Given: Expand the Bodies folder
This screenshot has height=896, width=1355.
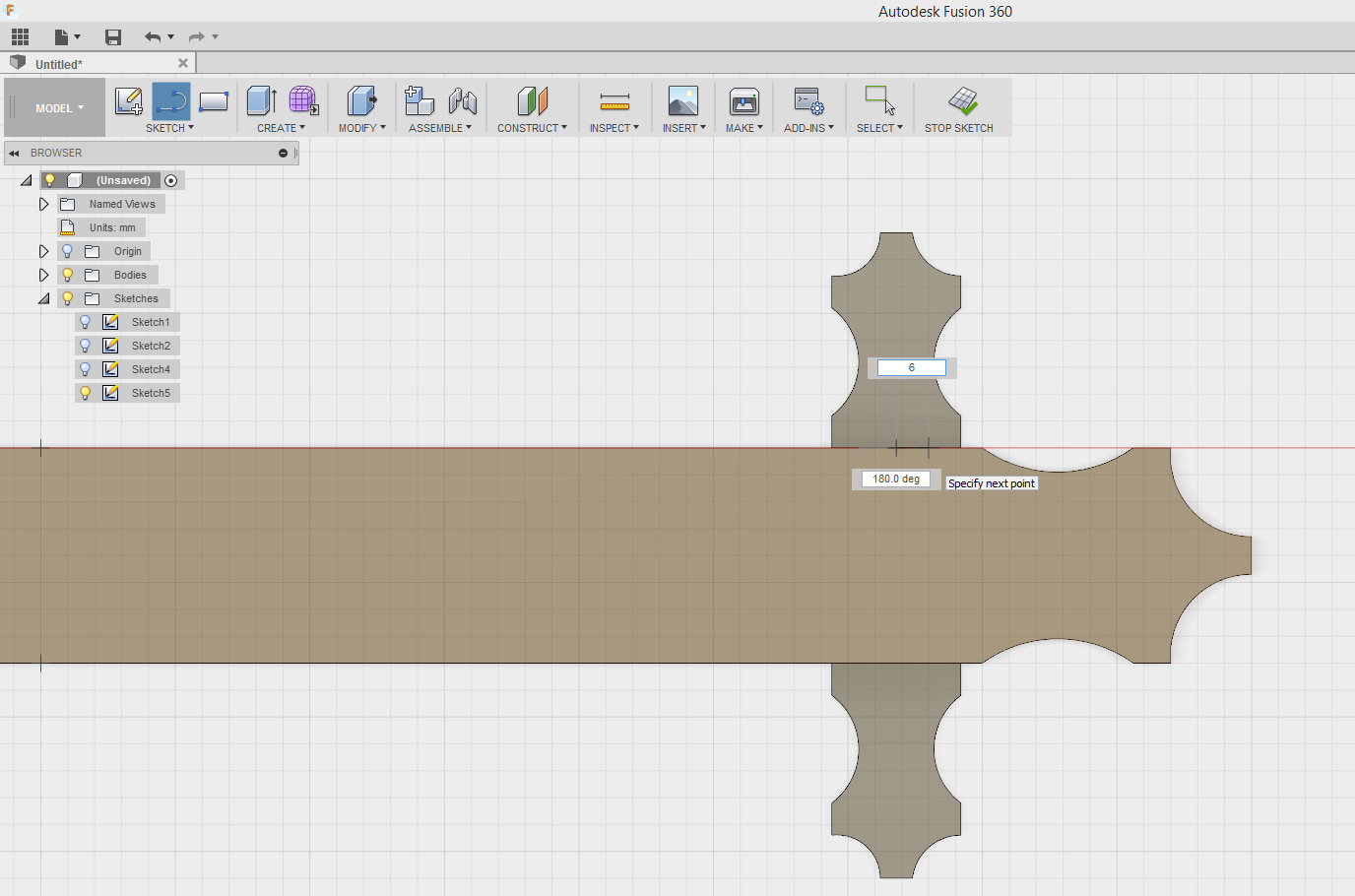Looking at the screenshot, I should [x=43, y=275].
